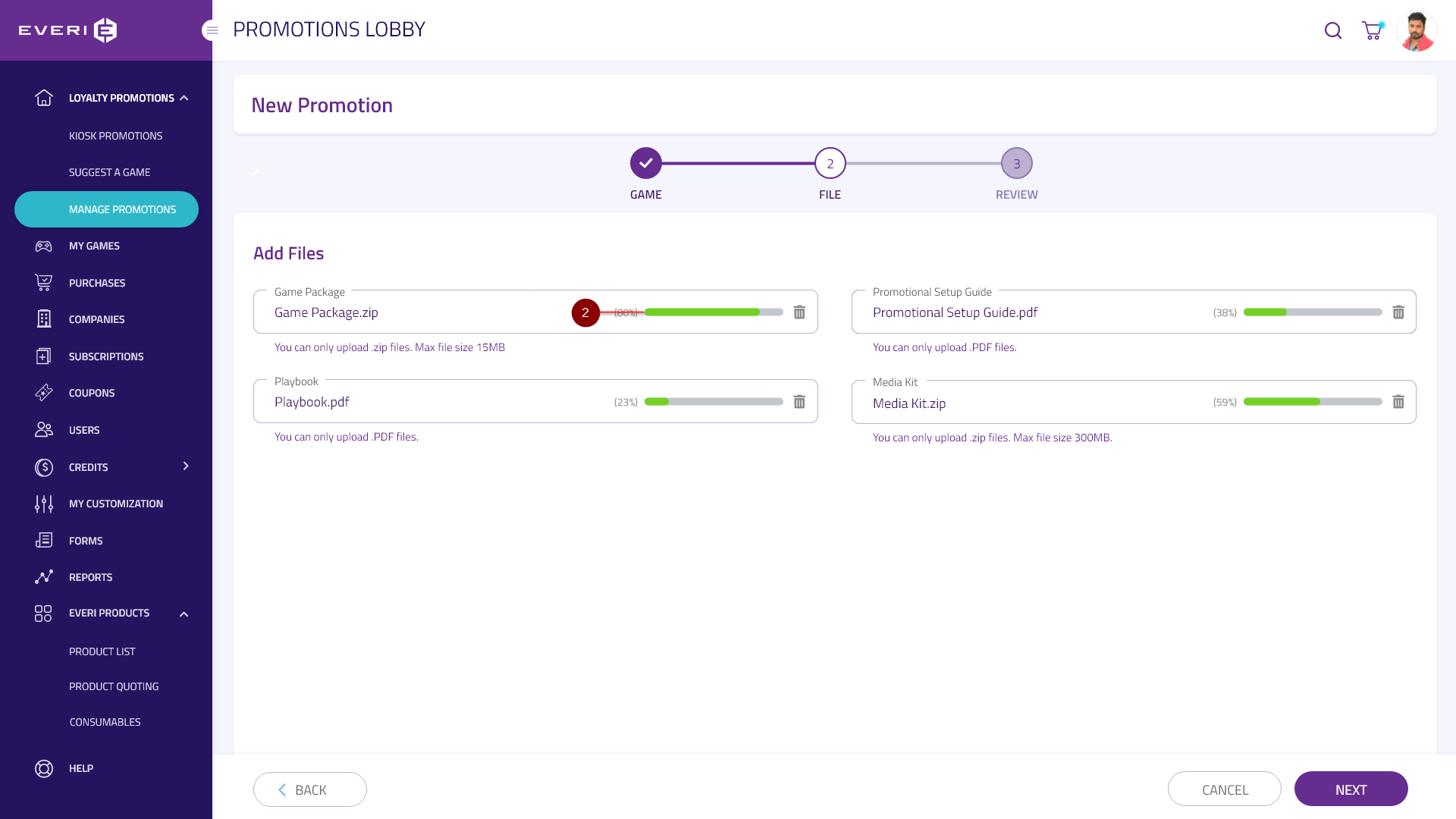Click Media Kit upload progress bar
The width and height of the screenshot is (1456, 819).
1312,402
